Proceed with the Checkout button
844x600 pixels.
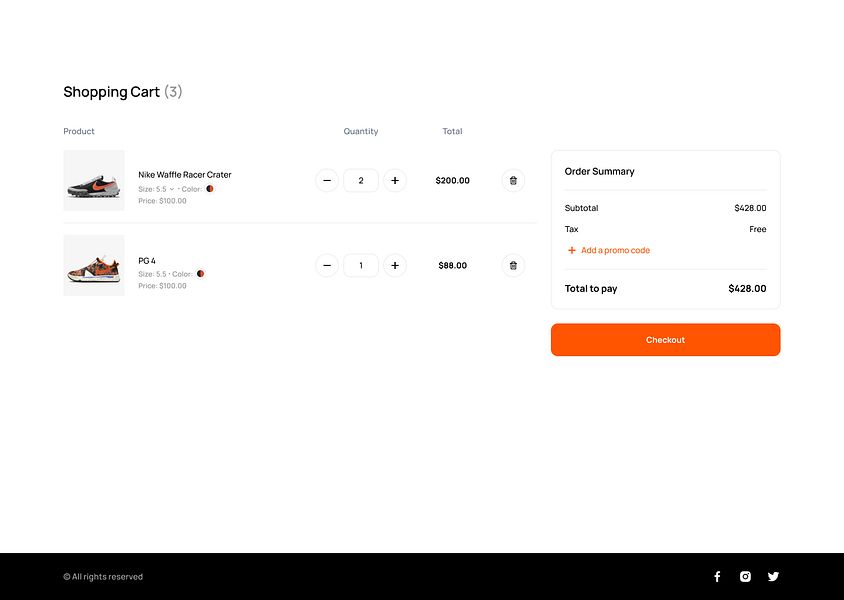[x=665, y=340]
